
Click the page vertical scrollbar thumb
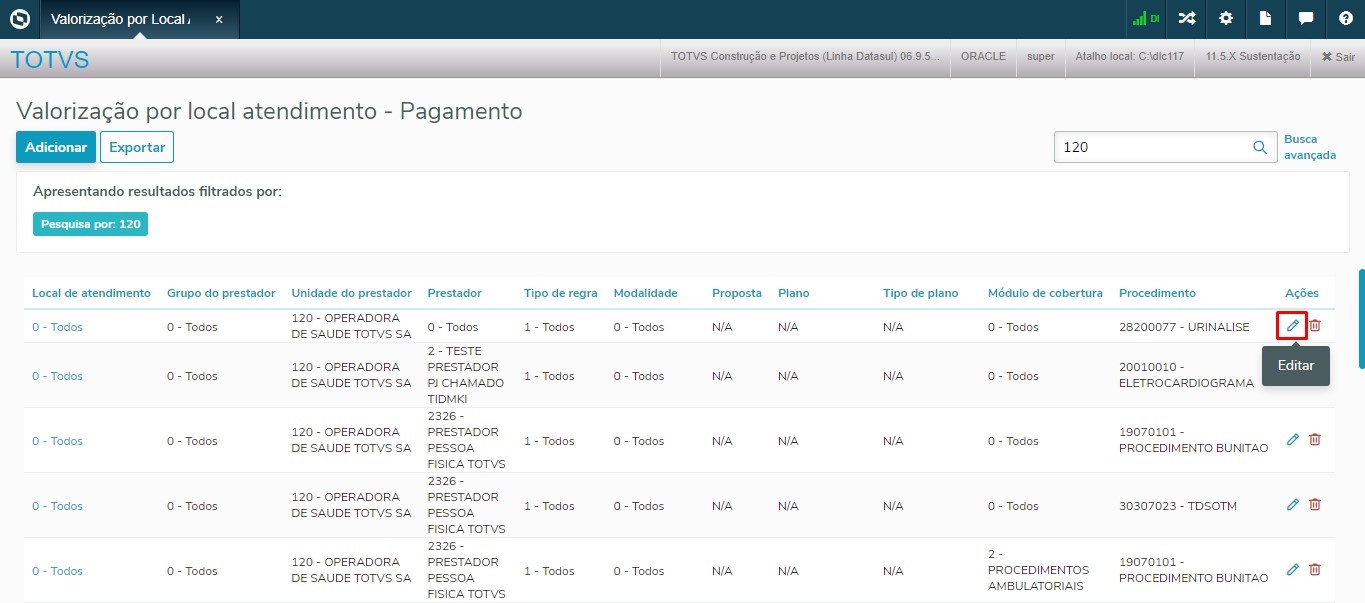pyautogui.click(x=1360, y=318)
